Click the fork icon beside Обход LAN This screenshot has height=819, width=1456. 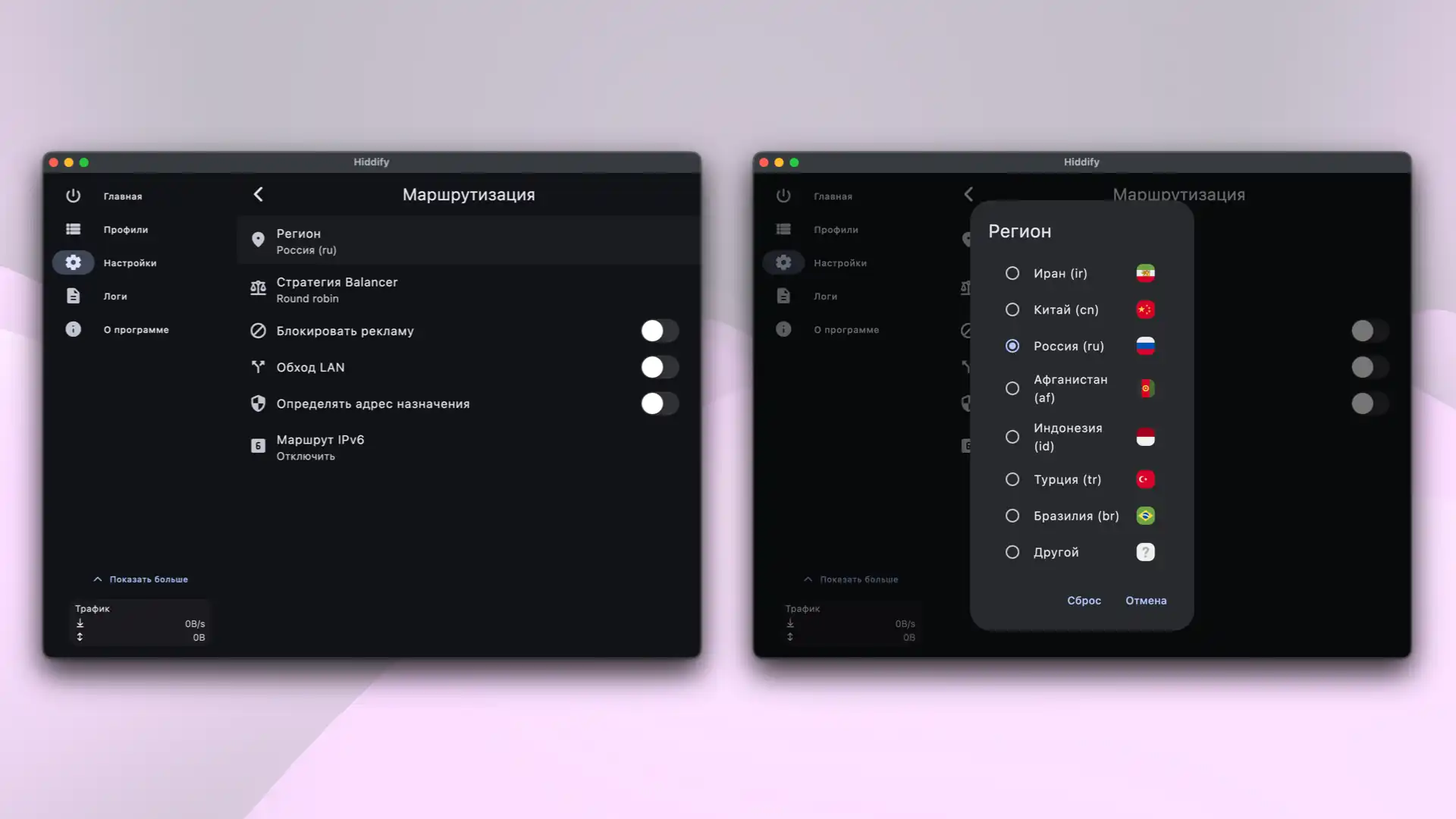click(x=258, y=367)
